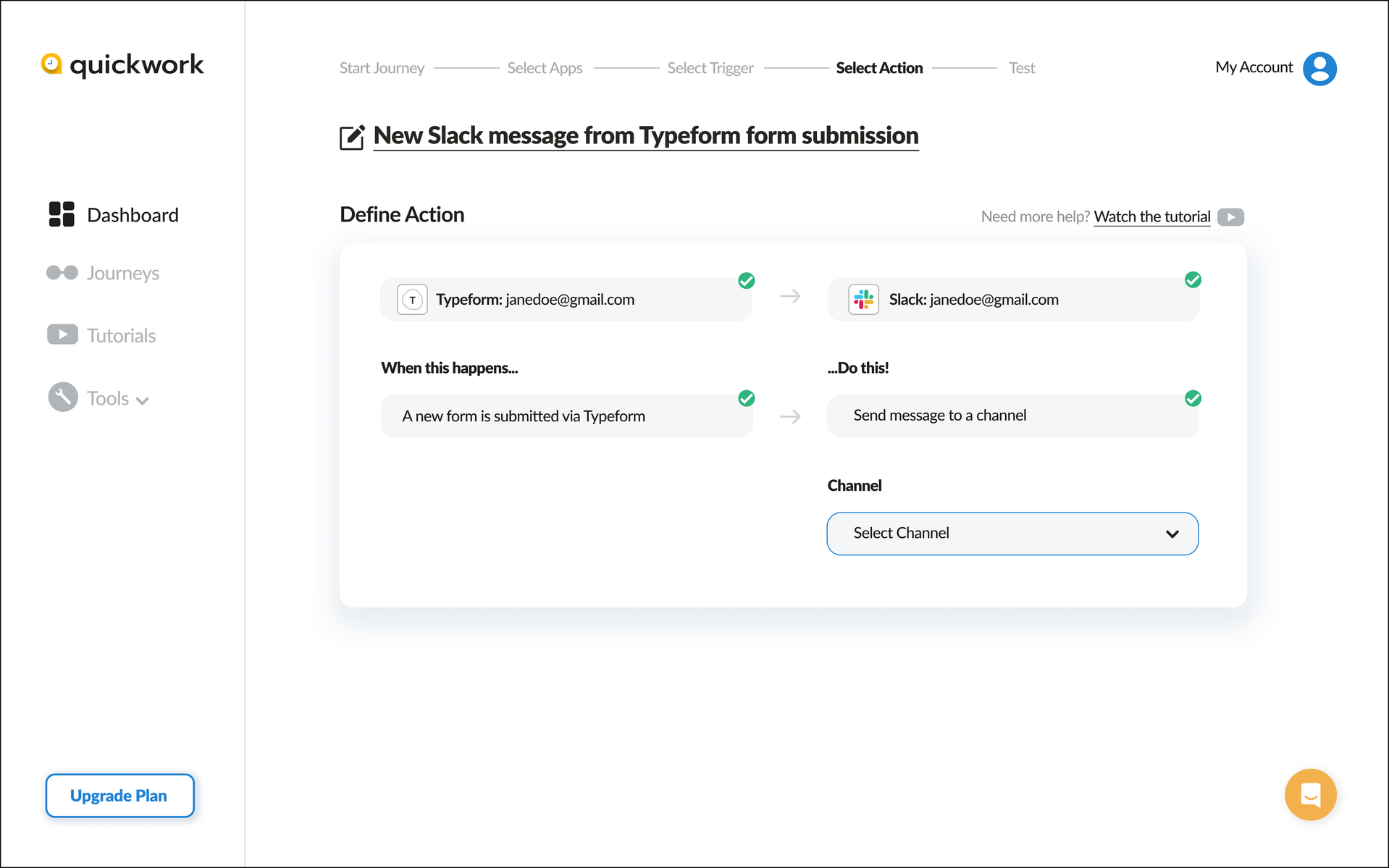The image size is (1389, 868).
Task: Click the 'Channel' label
Action: click(x=855, y=486)
